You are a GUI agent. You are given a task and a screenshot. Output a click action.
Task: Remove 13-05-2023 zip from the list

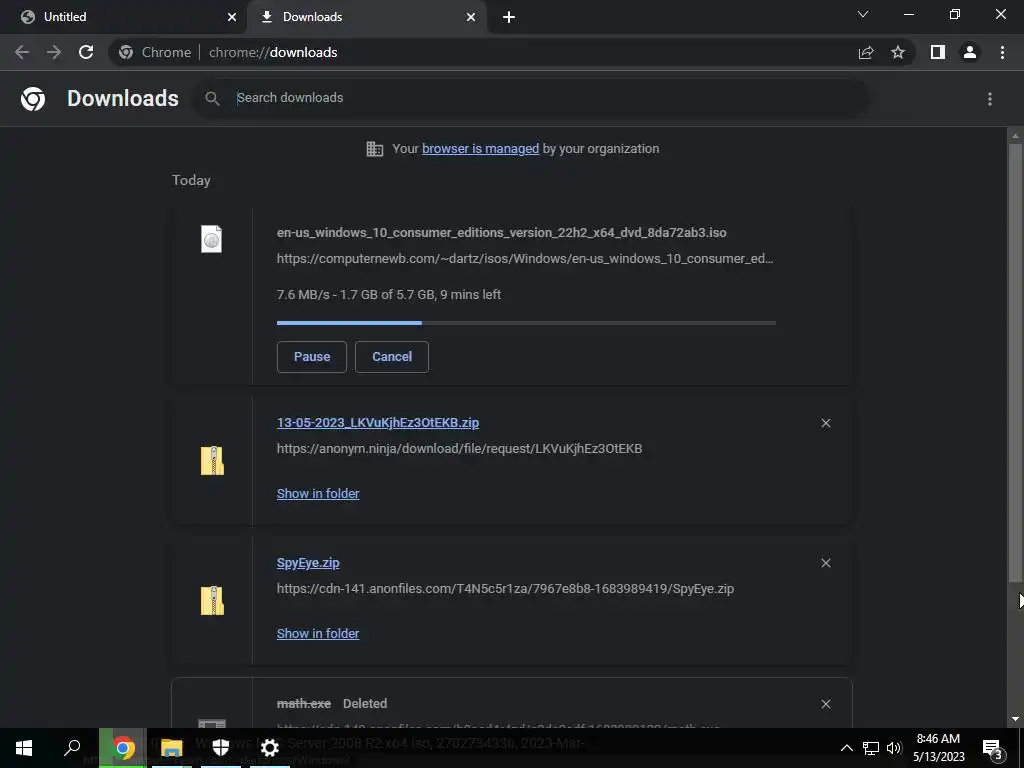coord(825,423)
